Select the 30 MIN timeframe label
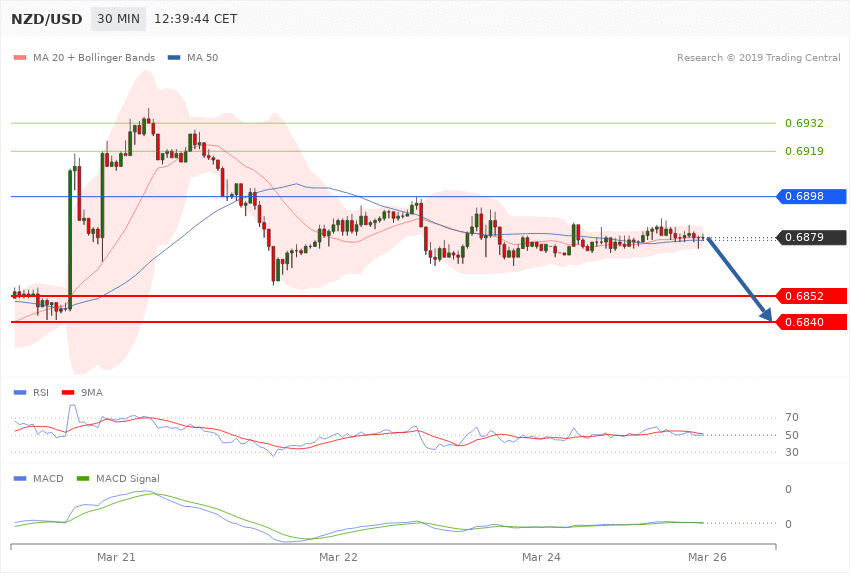The width and height of the screenshot is (850, 576). [118, 19]
